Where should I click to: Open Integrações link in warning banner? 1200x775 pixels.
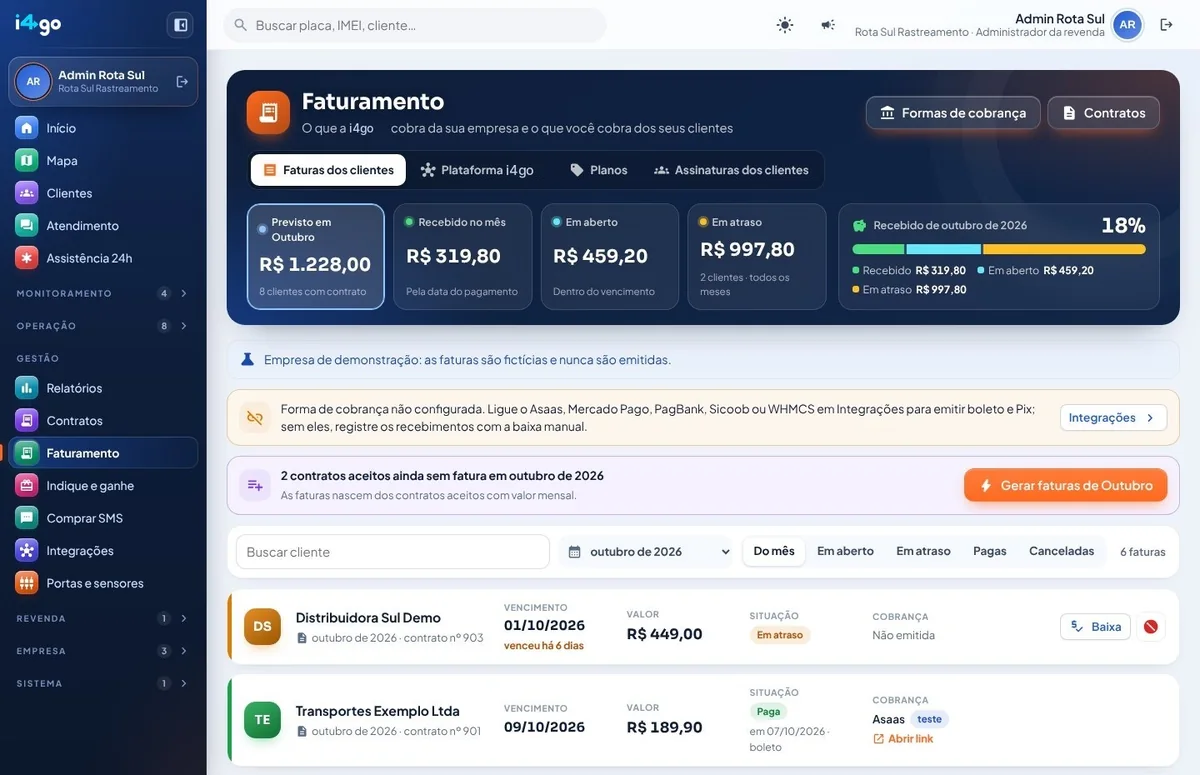pyautogui.click(x=1113, y=418)
